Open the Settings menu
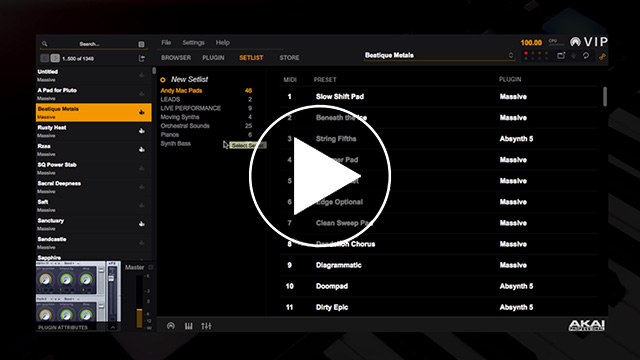 tap(193, 42)
